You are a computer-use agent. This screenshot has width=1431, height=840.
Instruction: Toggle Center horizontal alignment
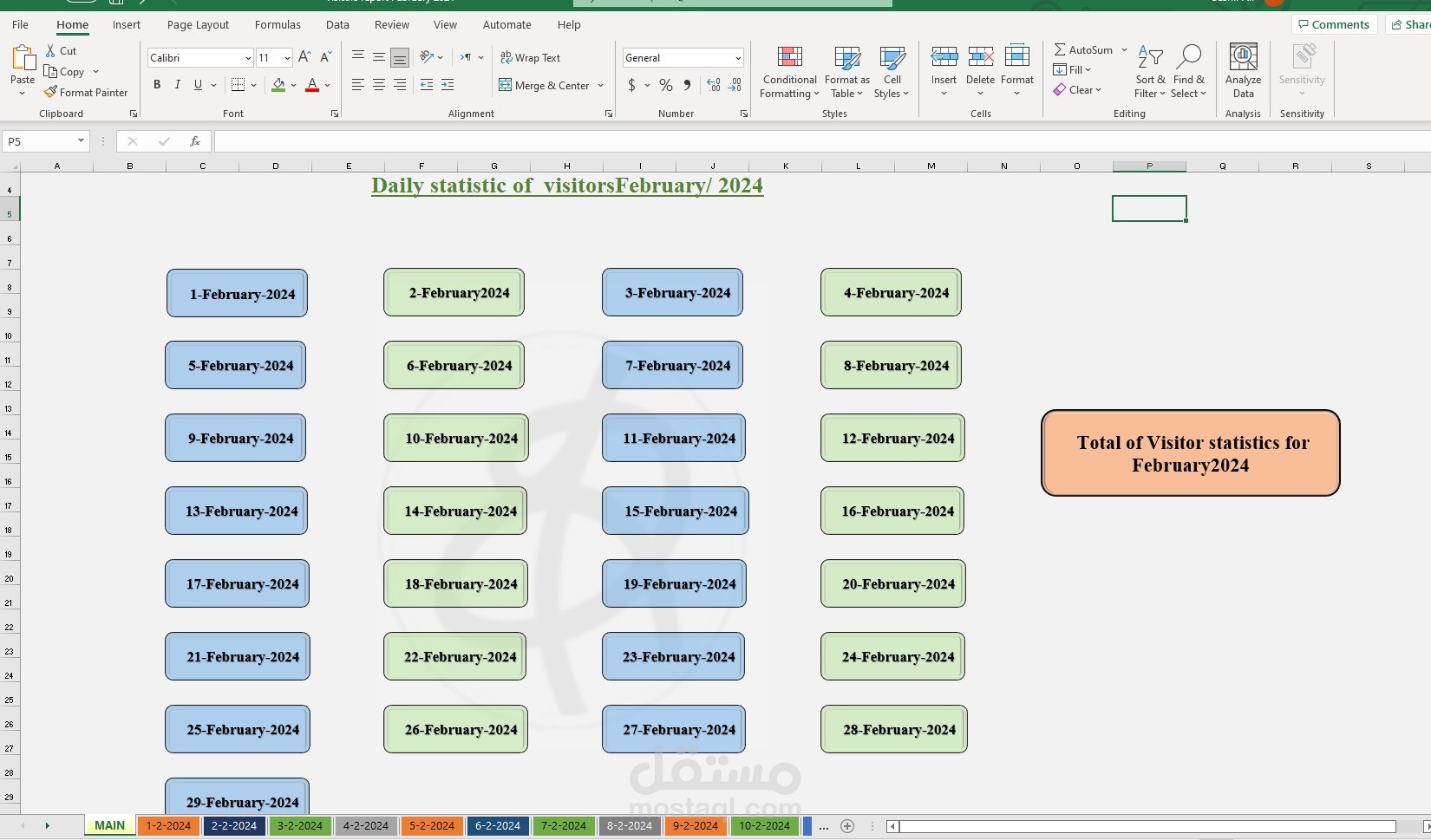(379, 85)
